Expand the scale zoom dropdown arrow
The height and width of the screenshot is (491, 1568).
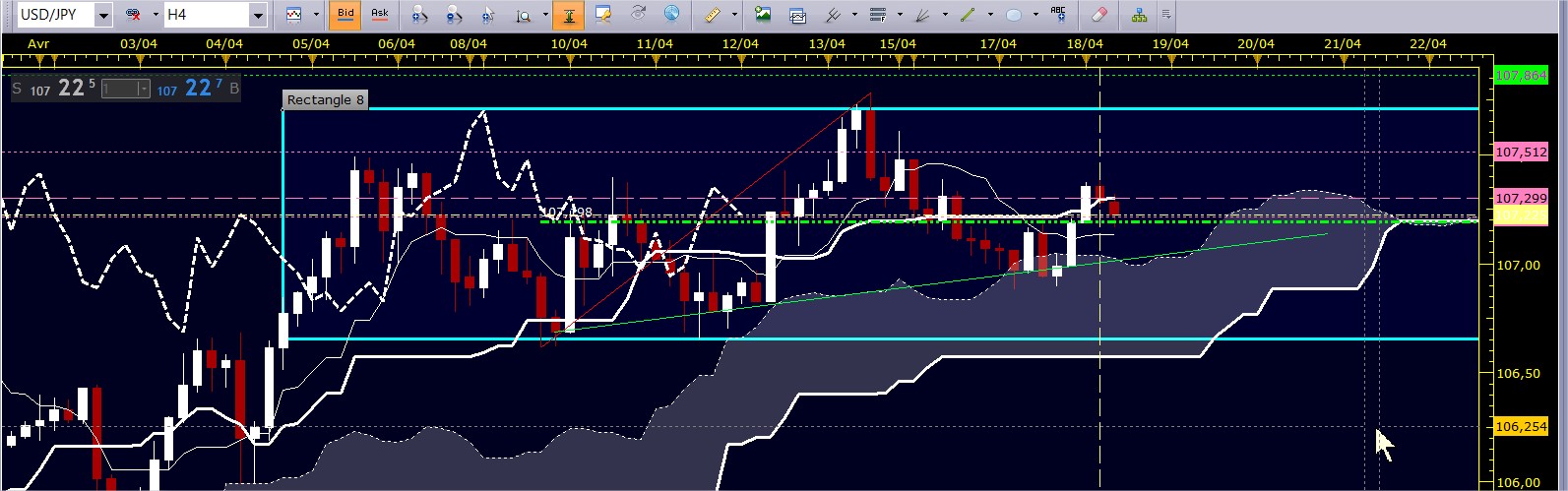[544, 15]
